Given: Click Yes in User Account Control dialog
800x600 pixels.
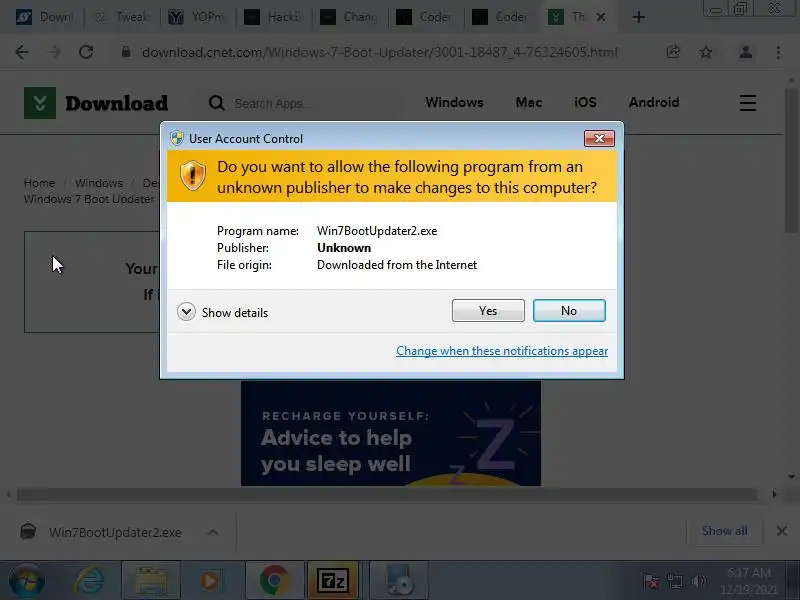Looking at the screenshot, I should 488,311.
